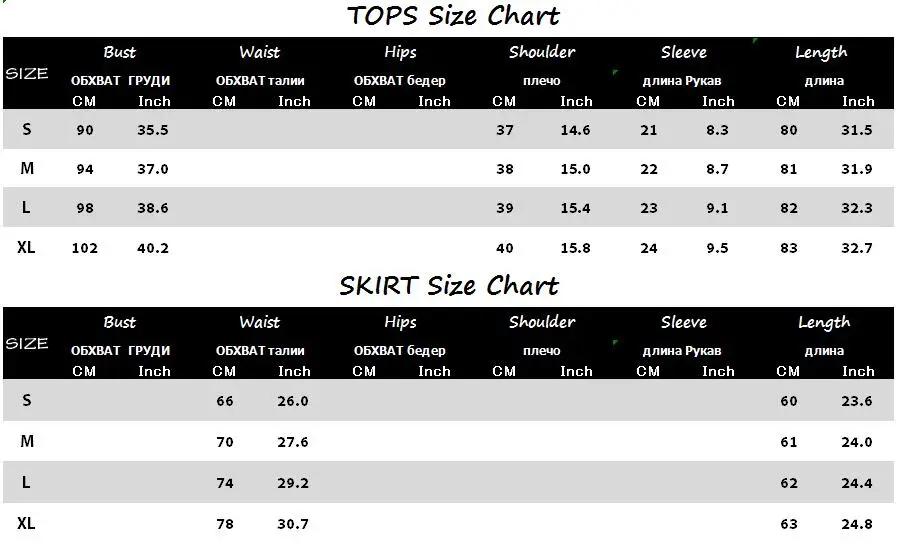Click skirt length value 24.4 inch
This screenshot has width=897, height=556.
[856, 483]
